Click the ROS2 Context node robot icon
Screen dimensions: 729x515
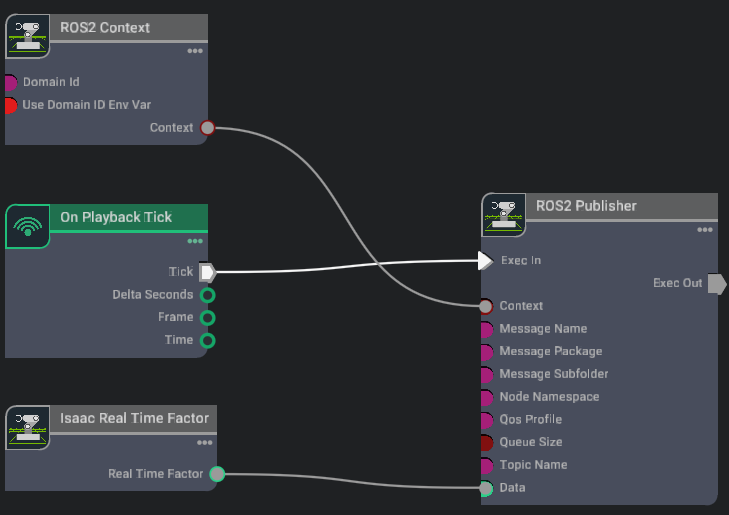[28, 36]
